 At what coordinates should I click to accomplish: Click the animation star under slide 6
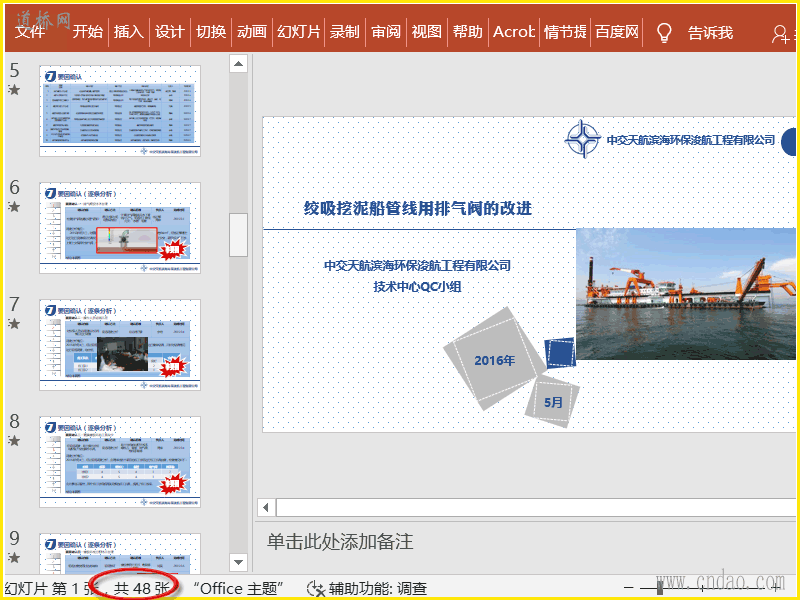point(14,207)
